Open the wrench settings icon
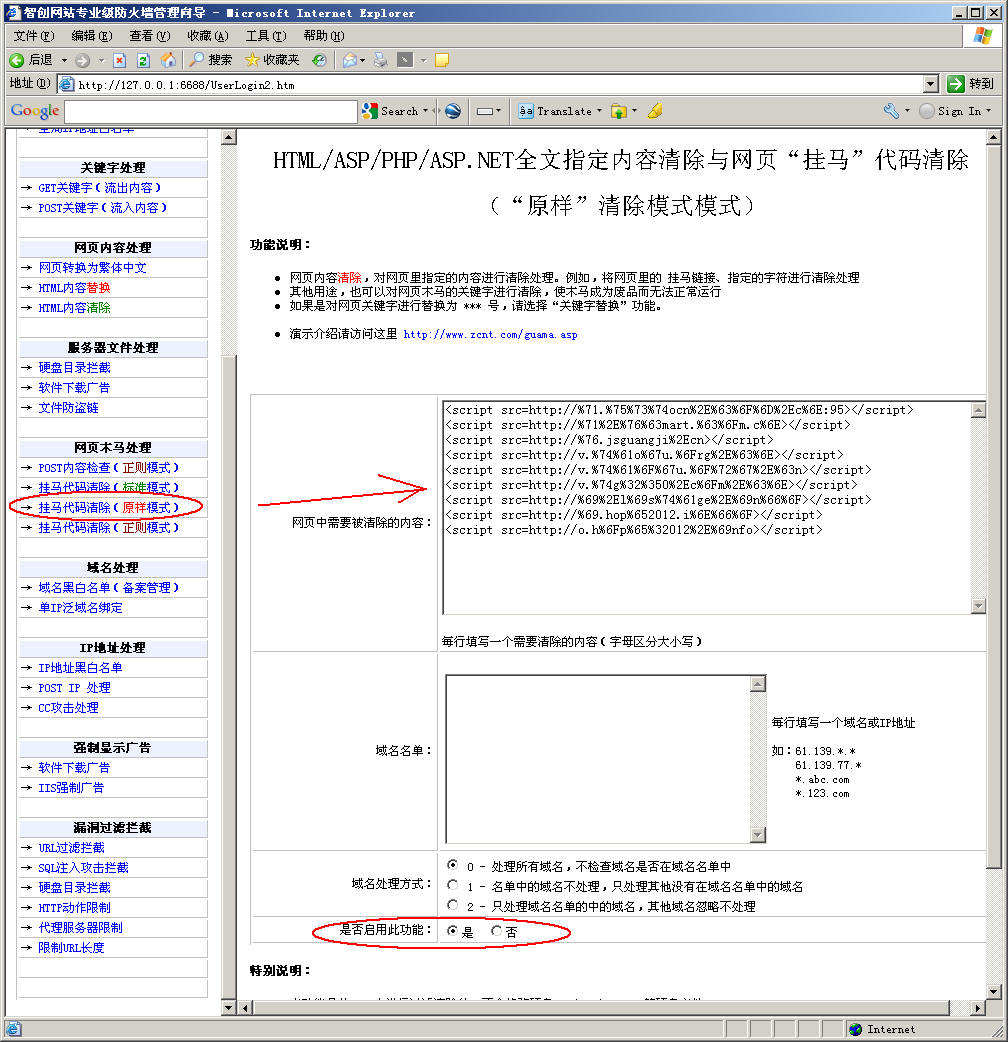Screen dimensions: 1008x1042 click(892, 111)
